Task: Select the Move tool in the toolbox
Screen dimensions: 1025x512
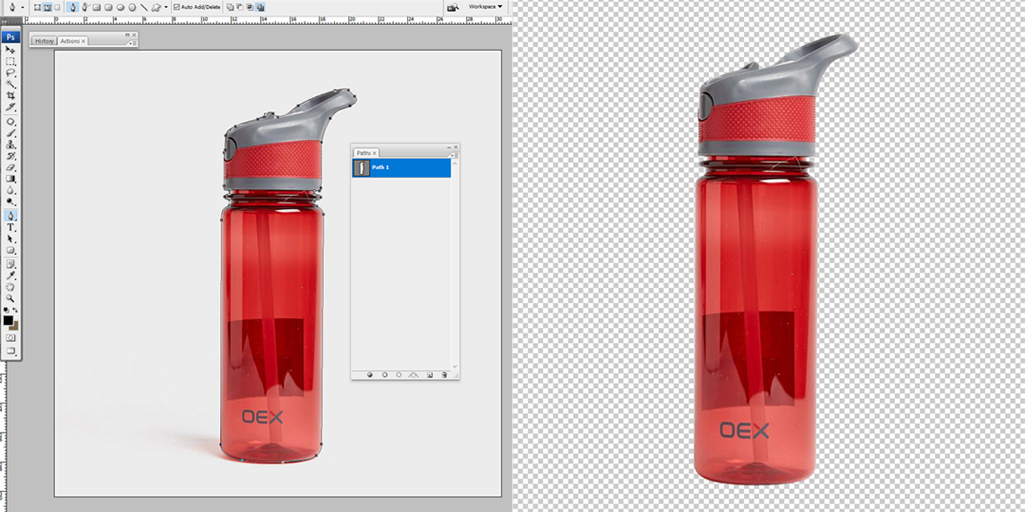Action: tap(10, 49)
